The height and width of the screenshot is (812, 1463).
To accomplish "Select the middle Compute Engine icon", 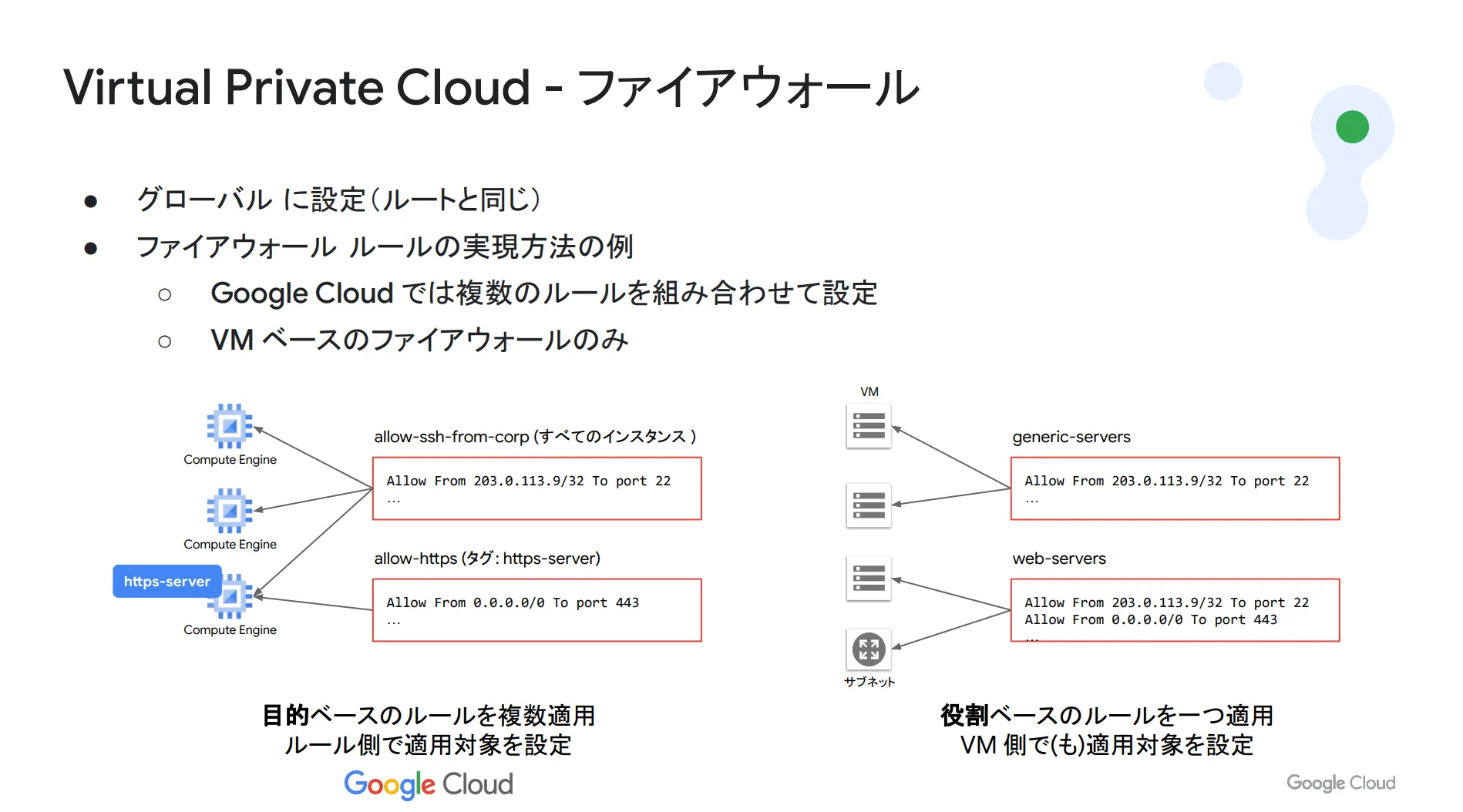I will tap(230, 511).
